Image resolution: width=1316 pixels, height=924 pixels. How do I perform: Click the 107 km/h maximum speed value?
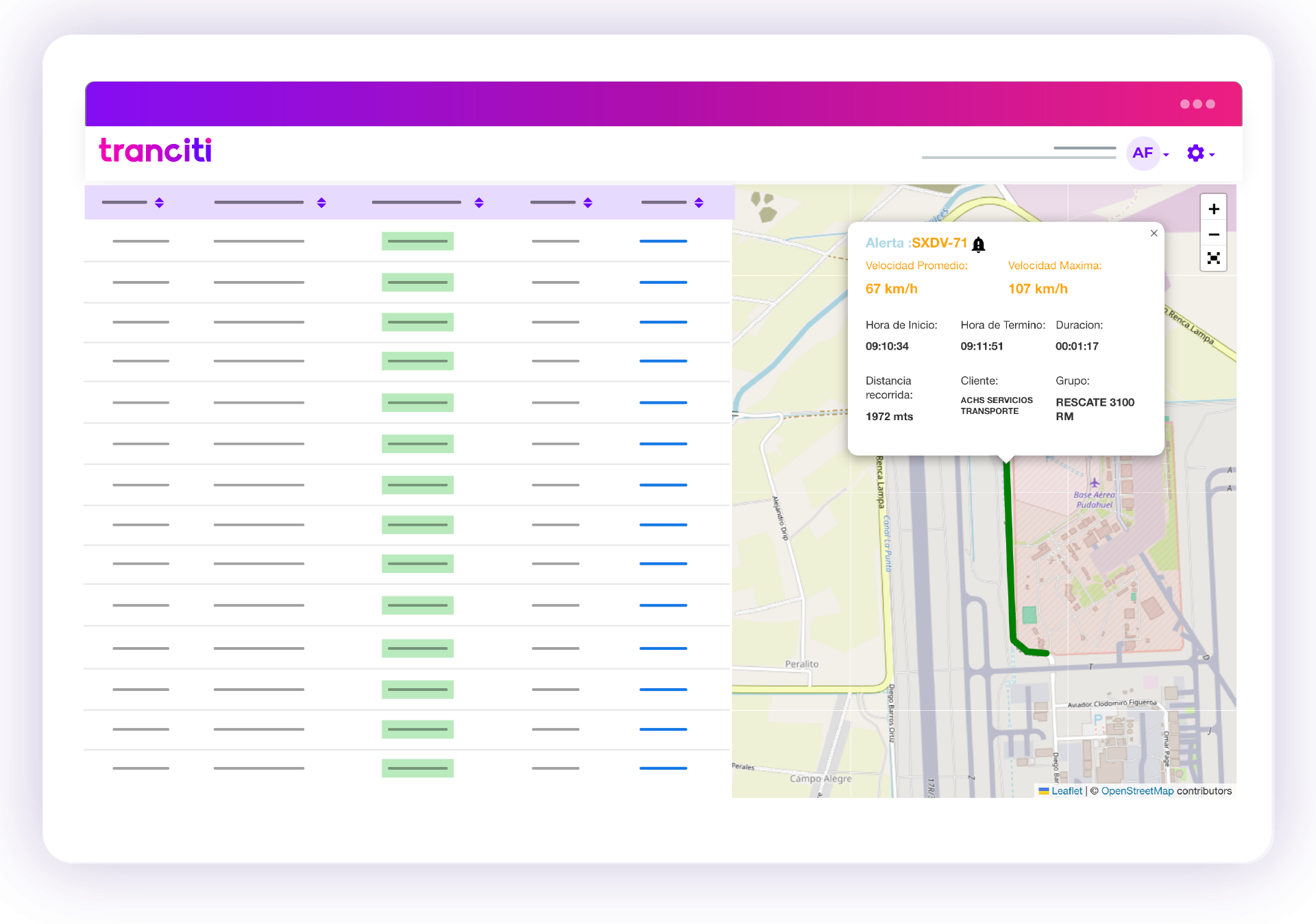[1038, 289]
